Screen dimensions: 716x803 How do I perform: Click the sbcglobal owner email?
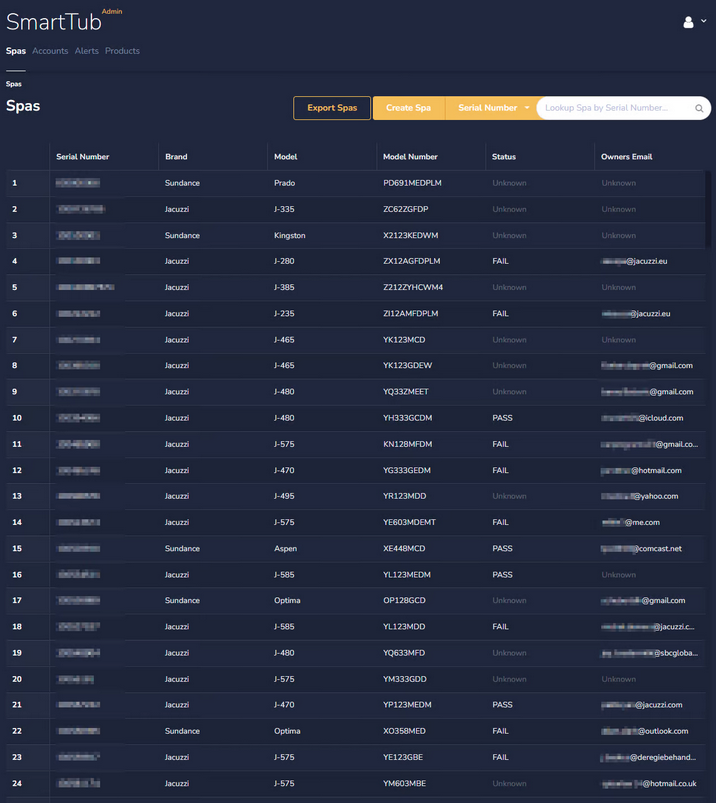point(649,653)
